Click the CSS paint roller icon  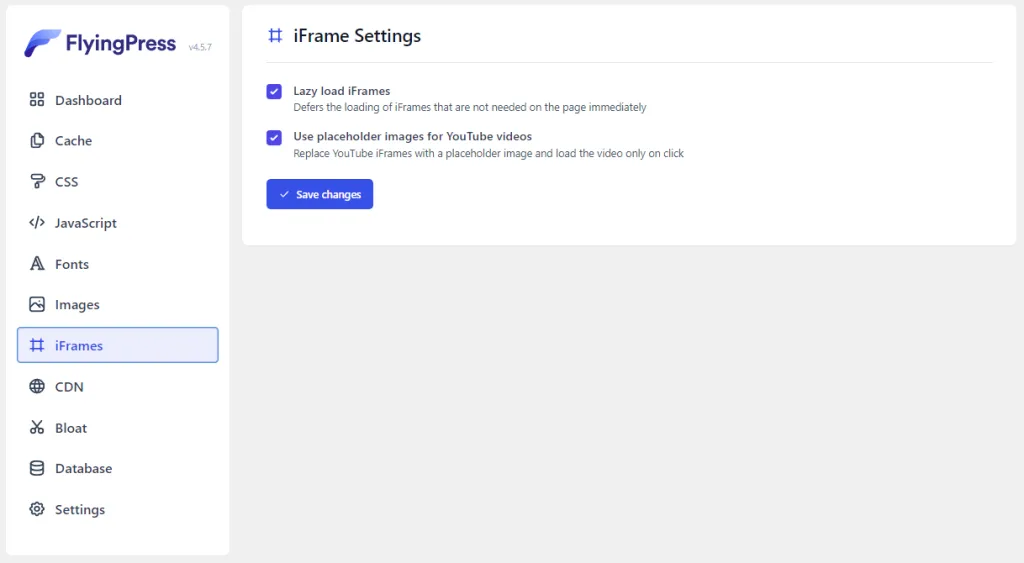coord(37,182)
